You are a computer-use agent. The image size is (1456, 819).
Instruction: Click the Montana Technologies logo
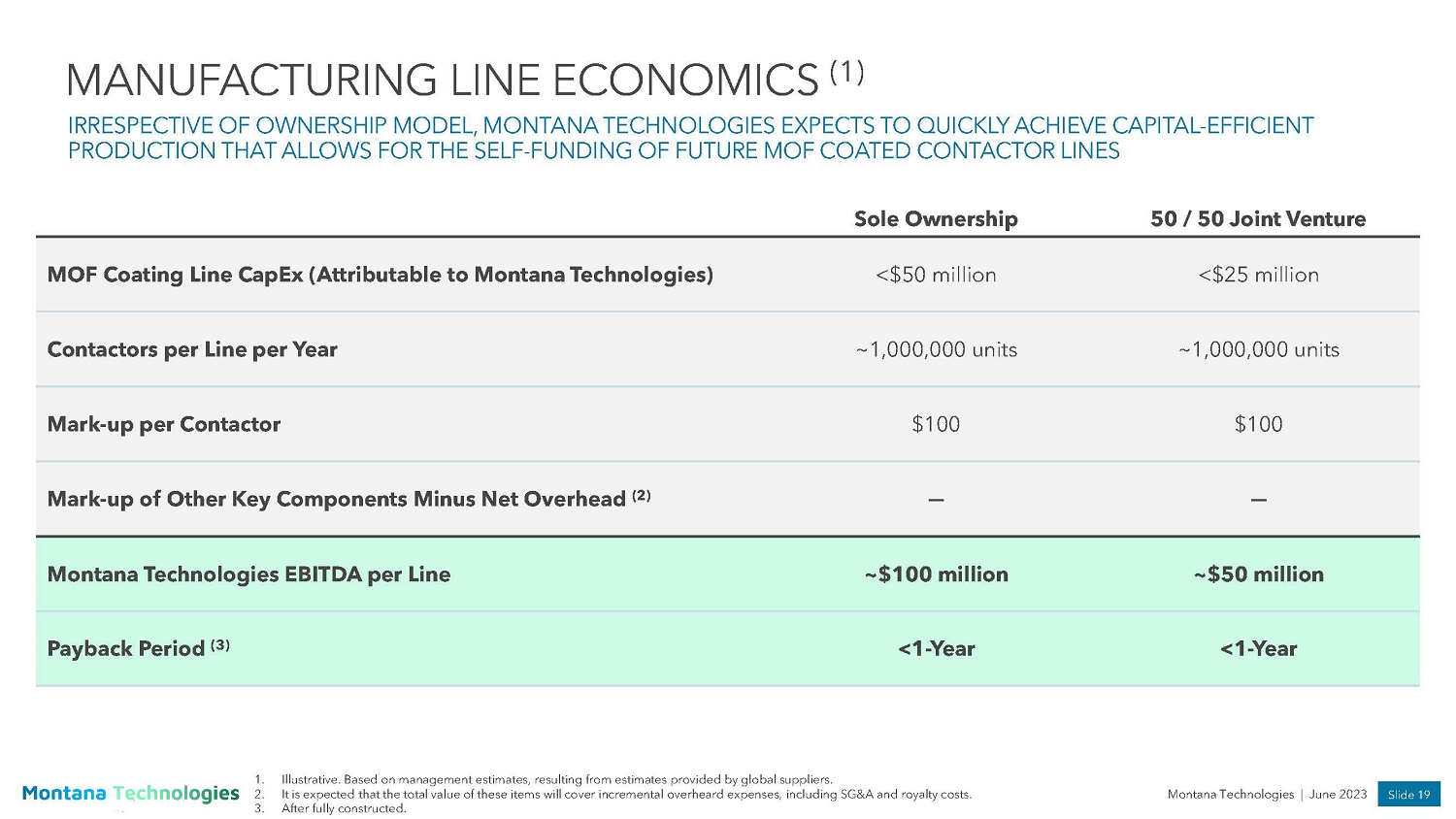click(x=130, y=794)
